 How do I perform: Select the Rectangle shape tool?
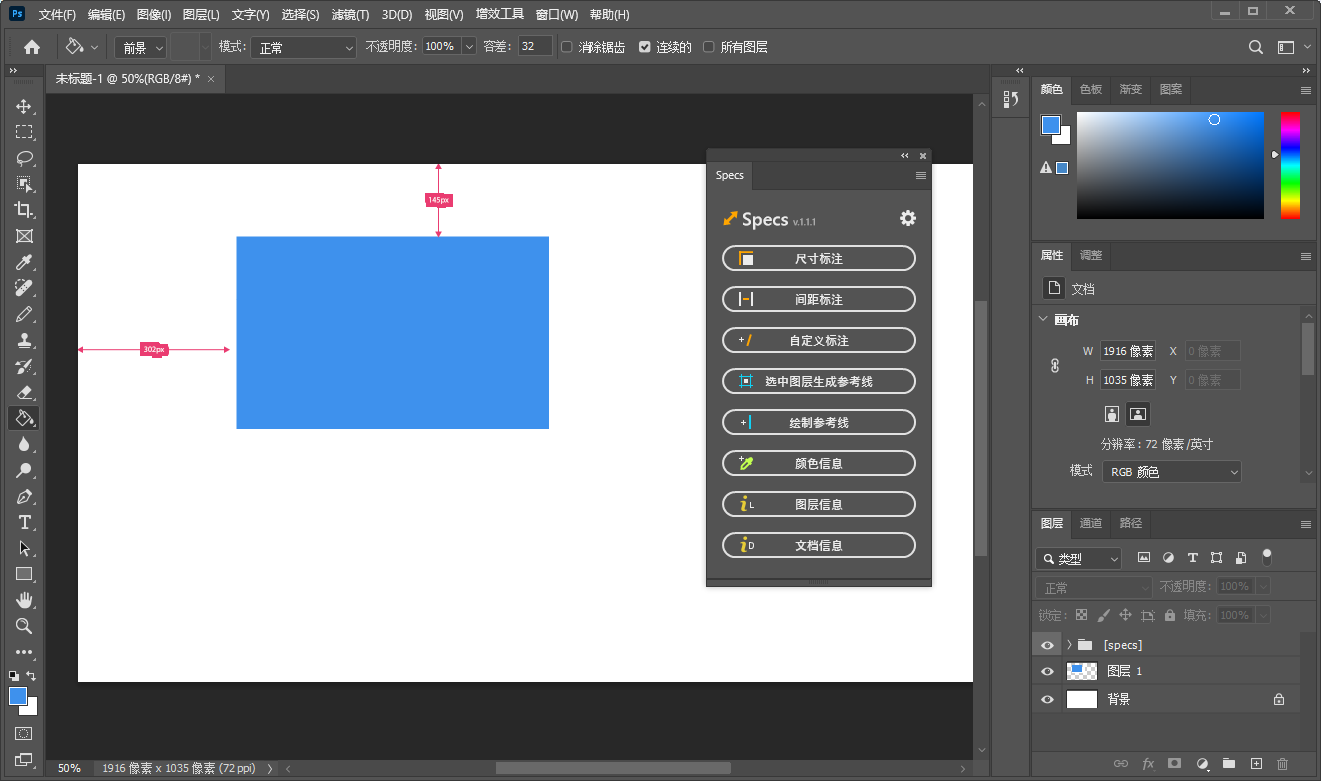tap(24, 574)
